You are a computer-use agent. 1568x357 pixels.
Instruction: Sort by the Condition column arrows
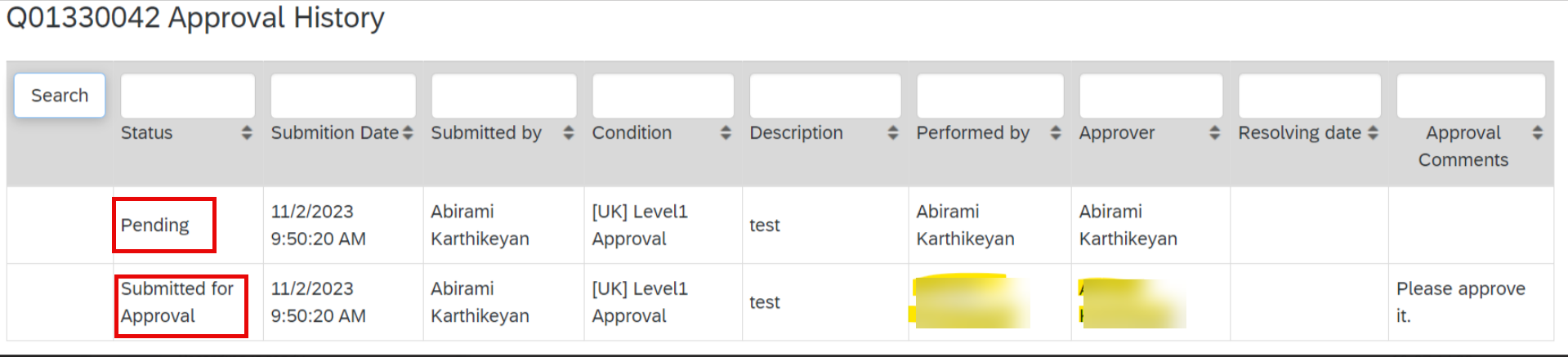pos(726,133)
